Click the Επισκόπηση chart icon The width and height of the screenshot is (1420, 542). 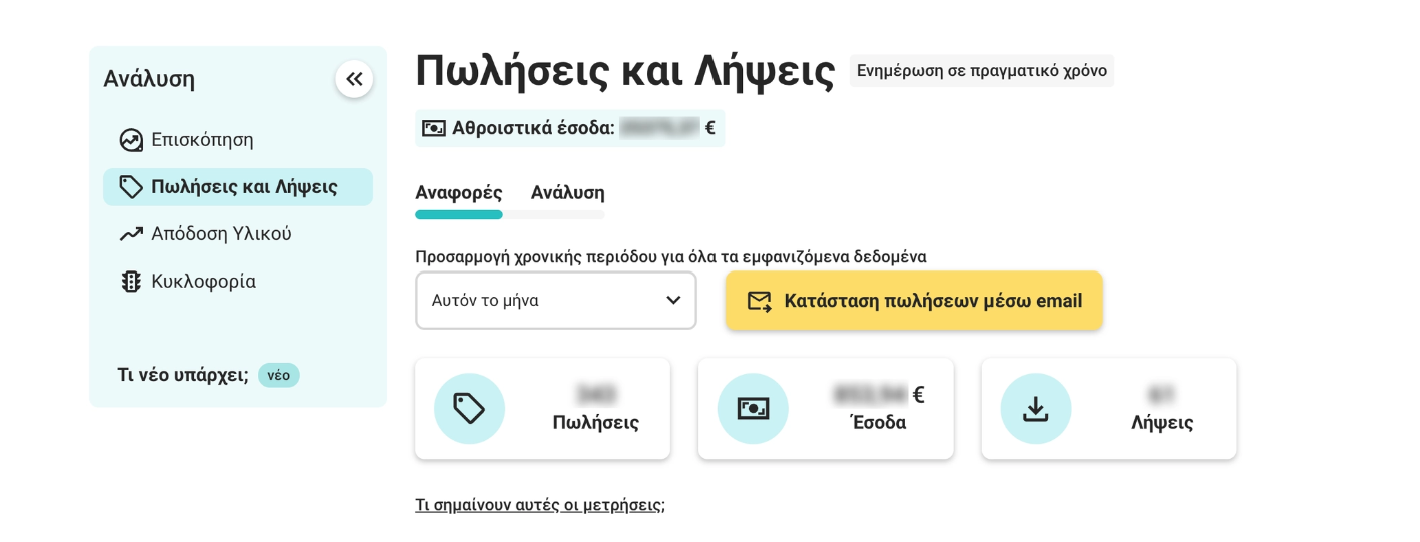click(131, 140)
